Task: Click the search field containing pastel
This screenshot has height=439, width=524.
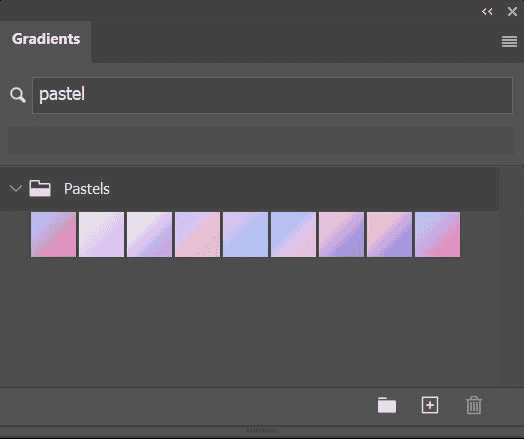Action: [x=272, y=95]
